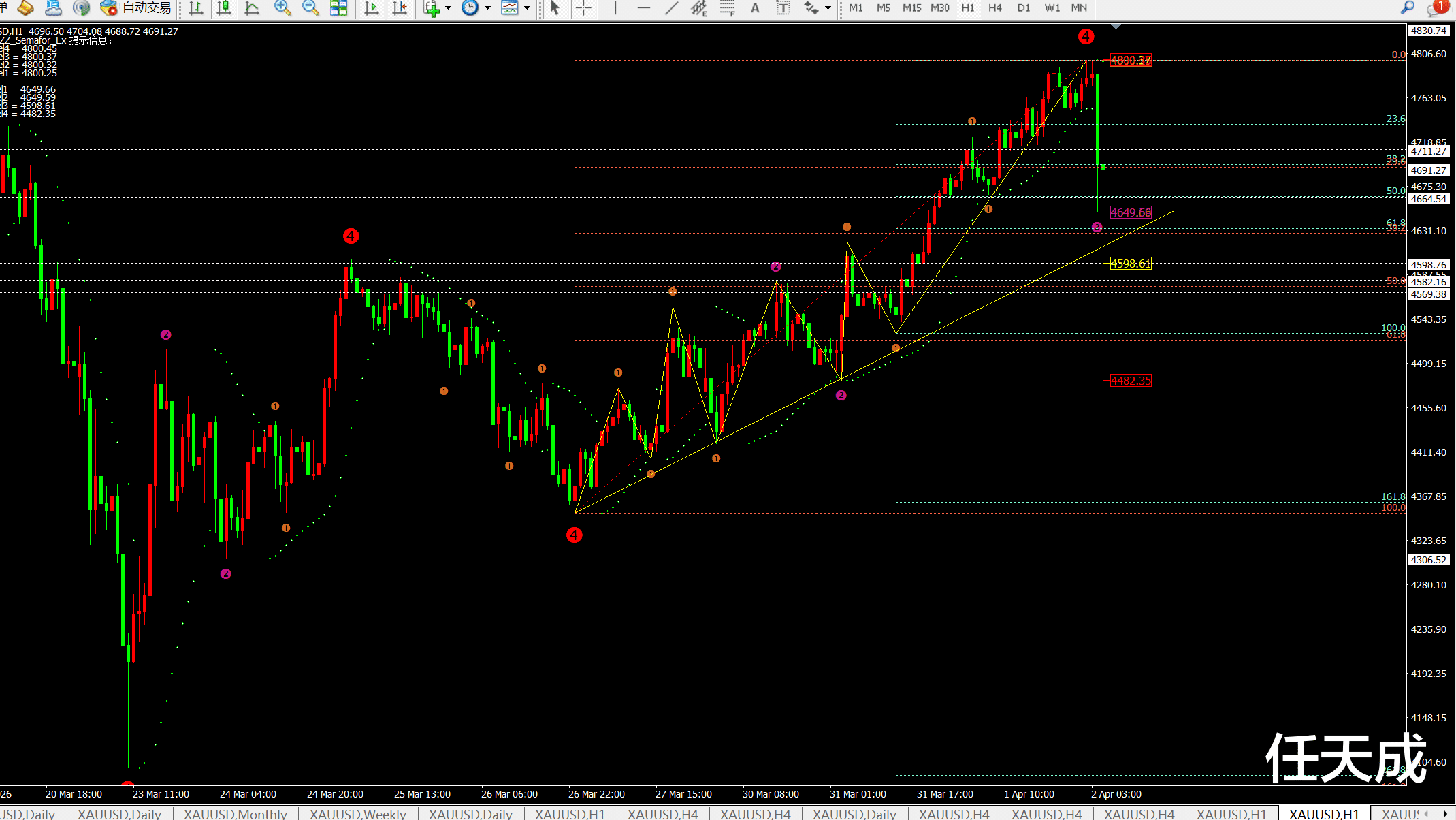Expand the Indicators list dropdown arrow
Screen dimensions: 1456x820
coord(449,8)
